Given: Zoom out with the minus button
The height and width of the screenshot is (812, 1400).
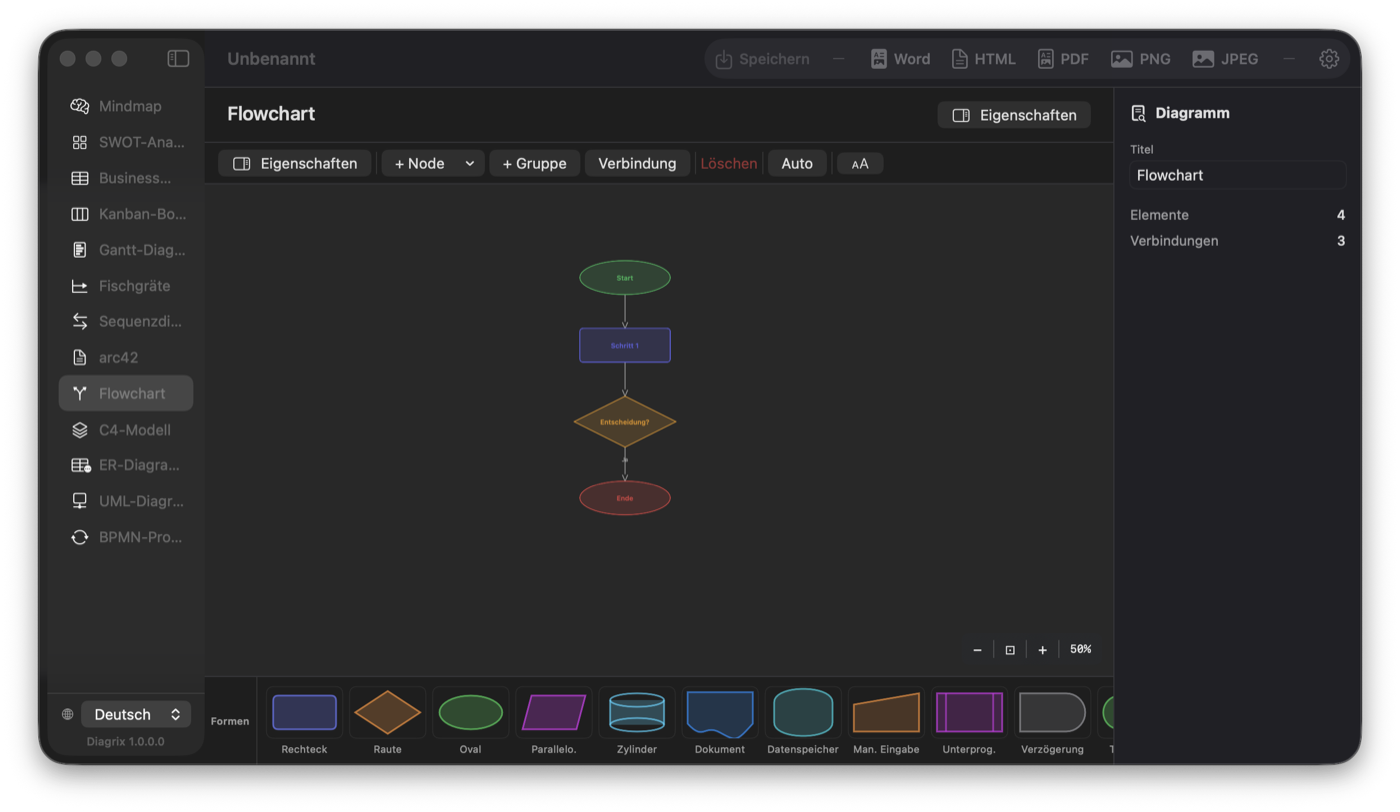Looking at the screenshot, I should coord(977,650).
